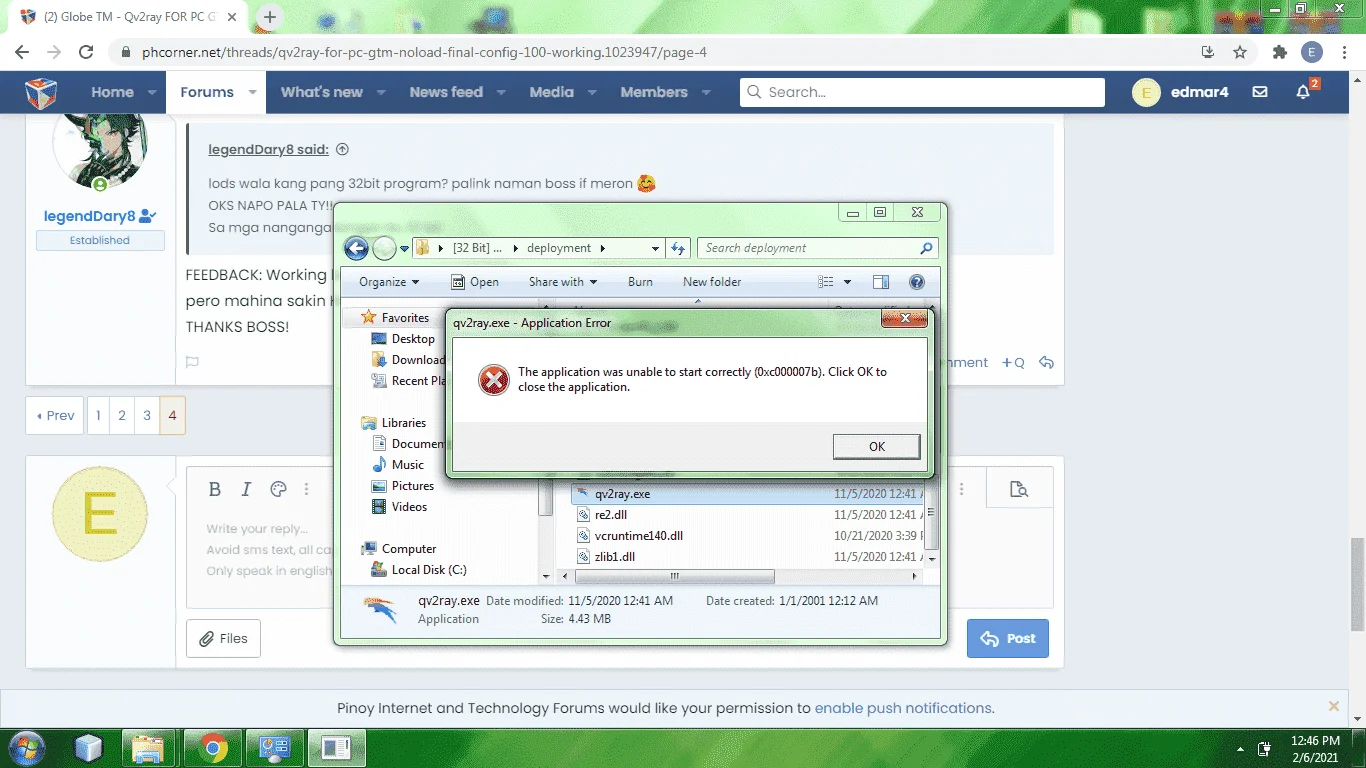1366x768 pixels.
Task: Select Local Disk (C:) in Explorer sidebar
Action: [428, 570]
